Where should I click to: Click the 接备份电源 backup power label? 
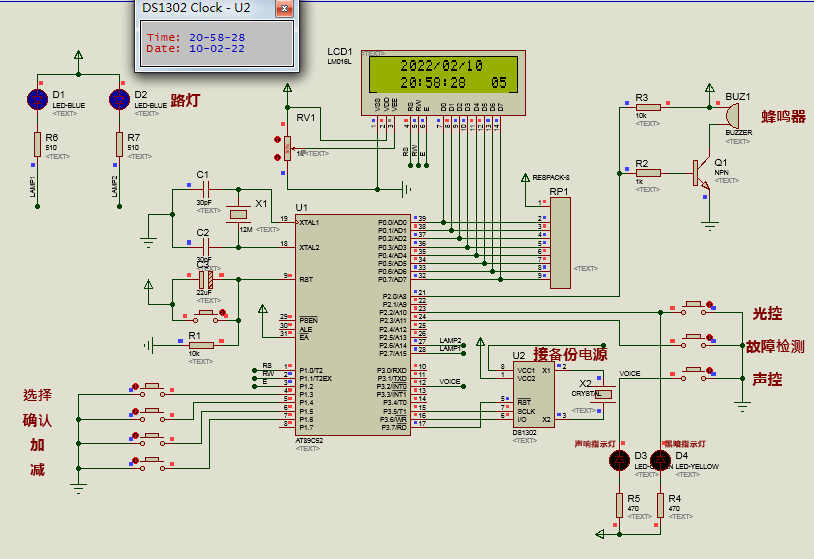(x=570, y=354)
